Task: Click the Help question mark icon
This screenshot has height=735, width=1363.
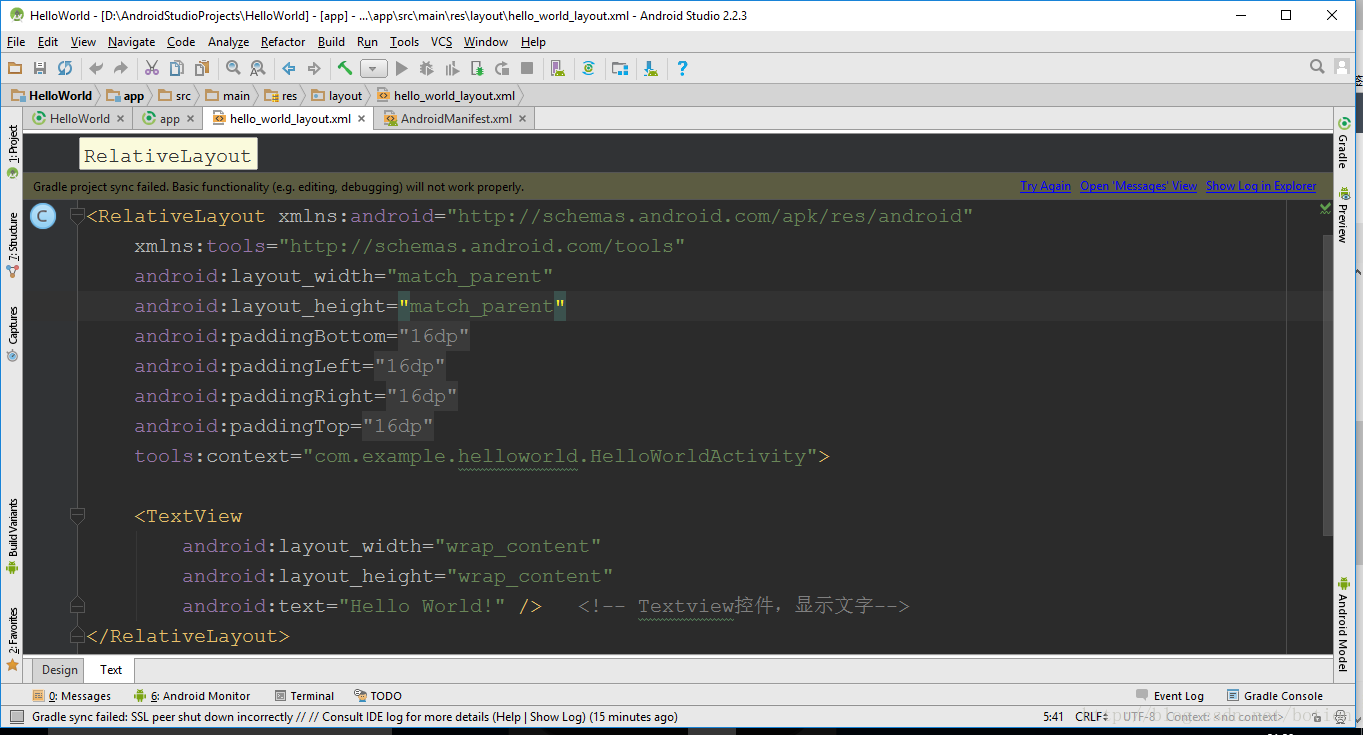Action: coord(682,68)
